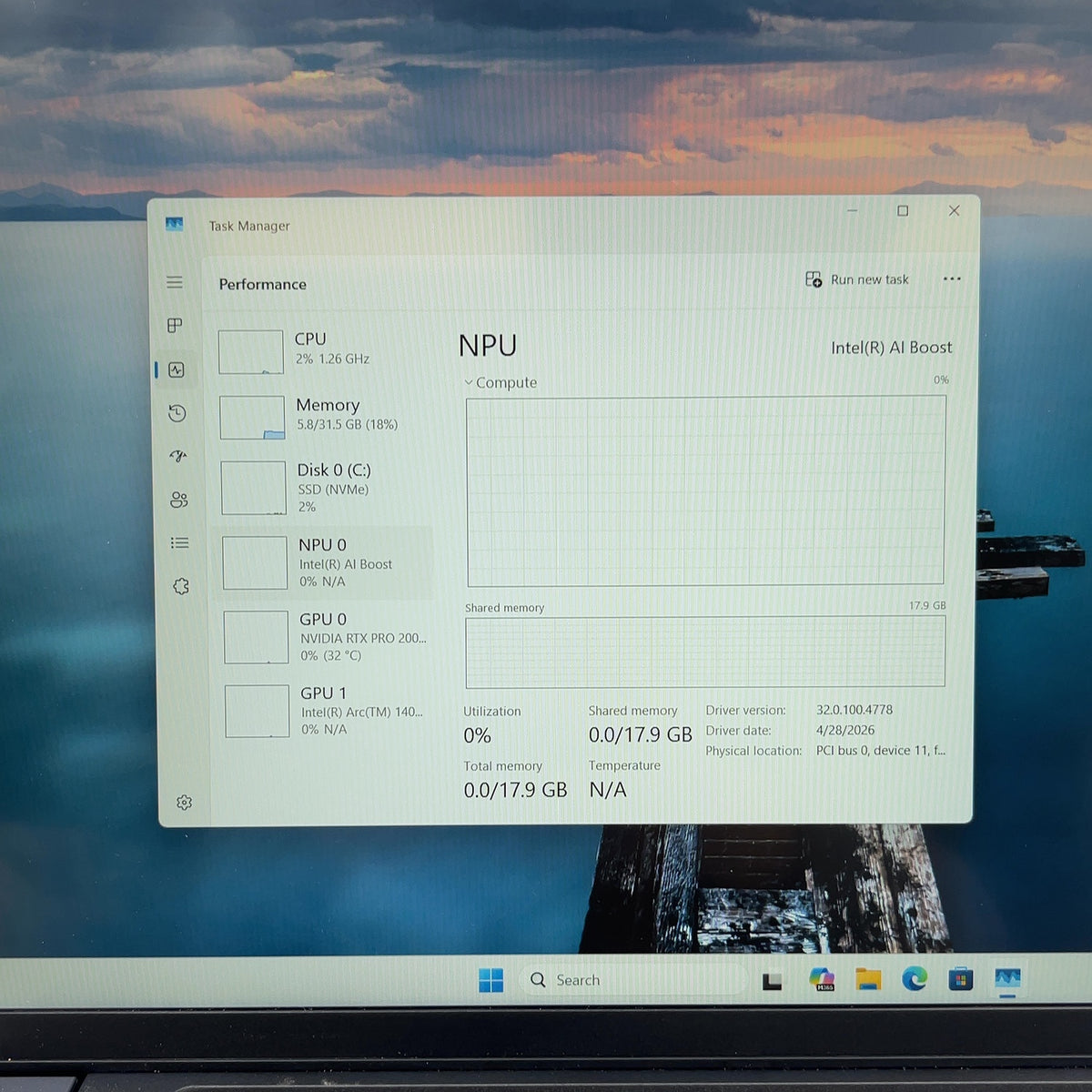Click the black app icon beside Search

click(x=772, y=981)
